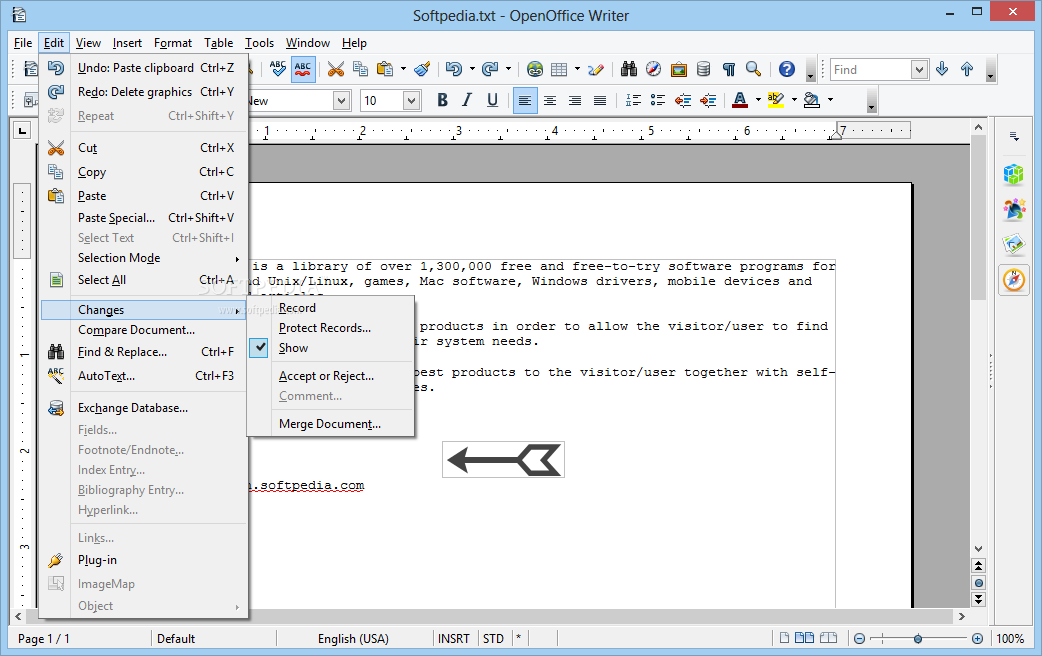Click Find Previous up arrow

967,69
